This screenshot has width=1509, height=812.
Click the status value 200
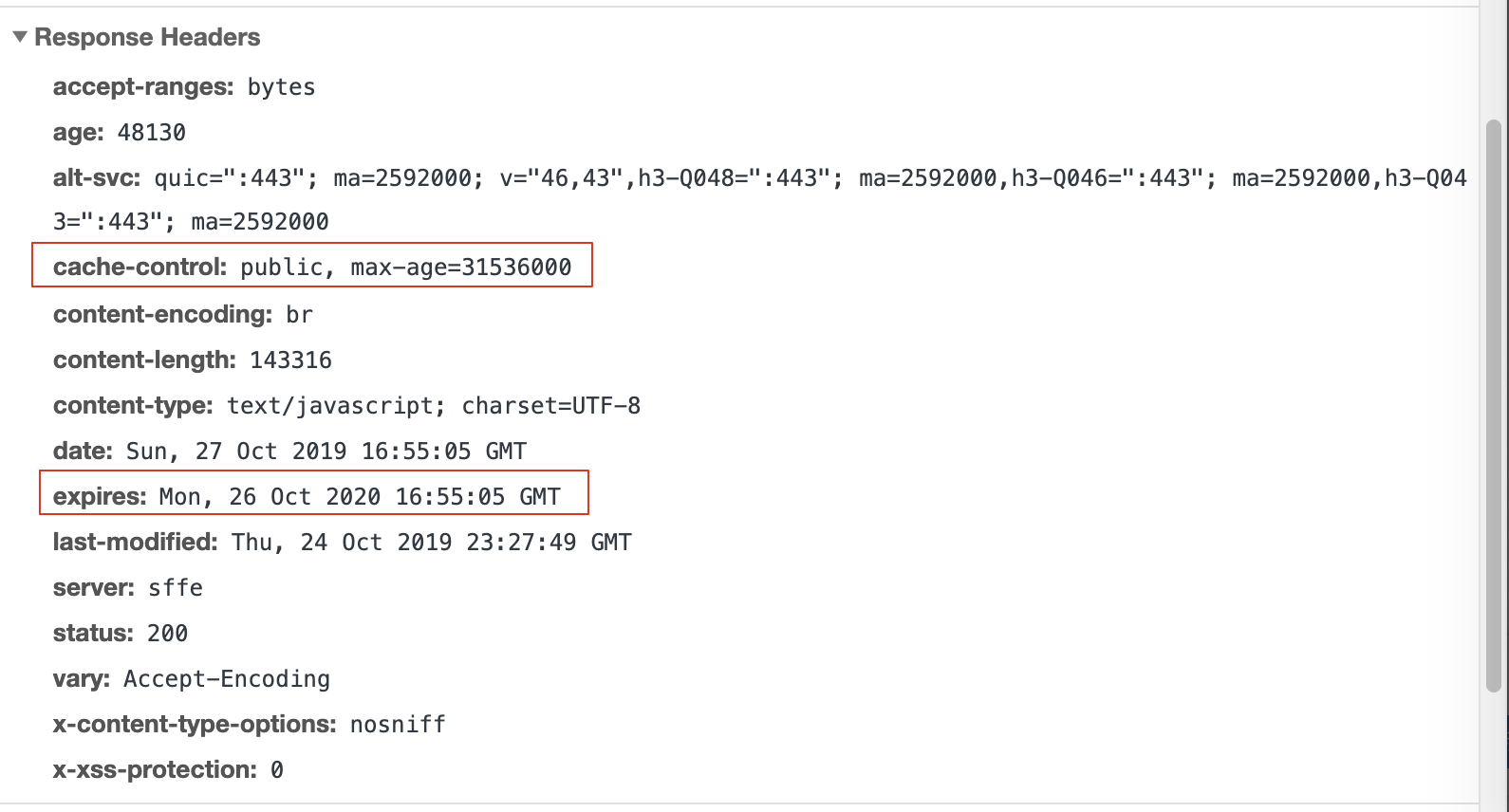[168, 633]
